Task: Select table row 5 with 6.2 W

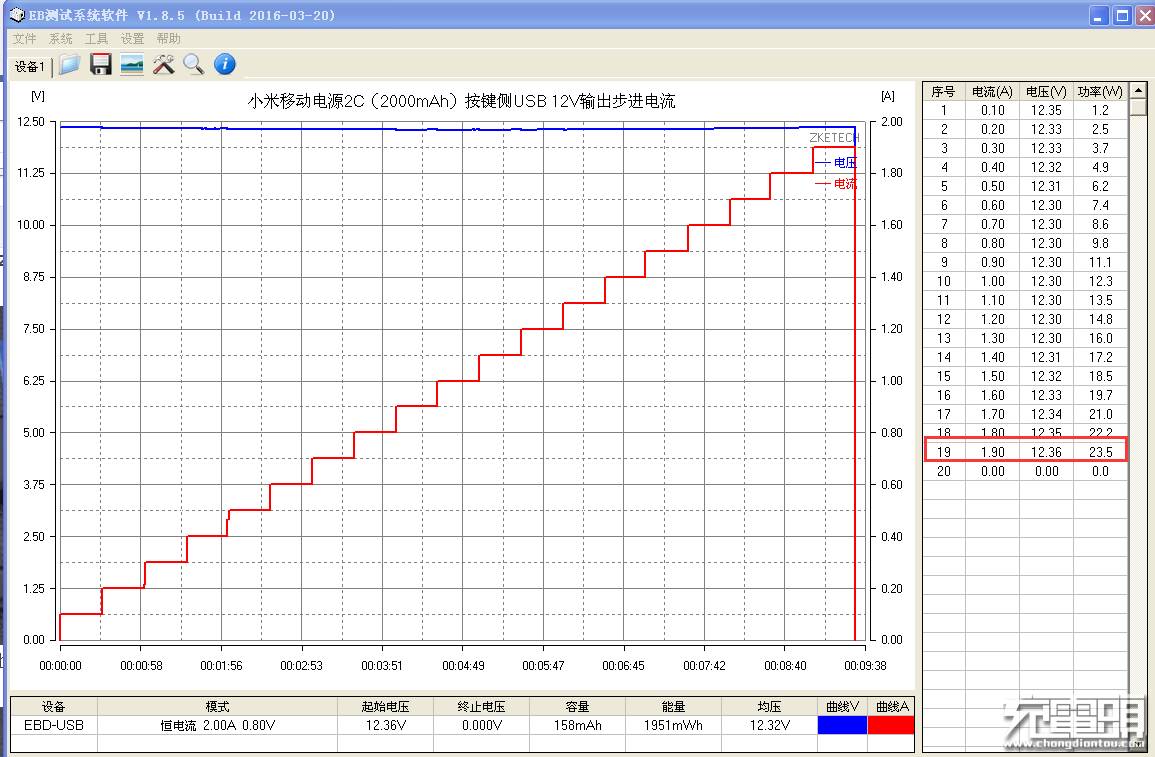Action: click(1025, 186)
